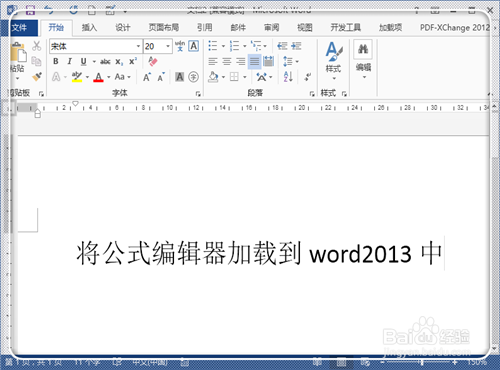The height and width of the screenshot is (370, 500).
Task: Toggle Italic formatting
Action: [69, 61]
